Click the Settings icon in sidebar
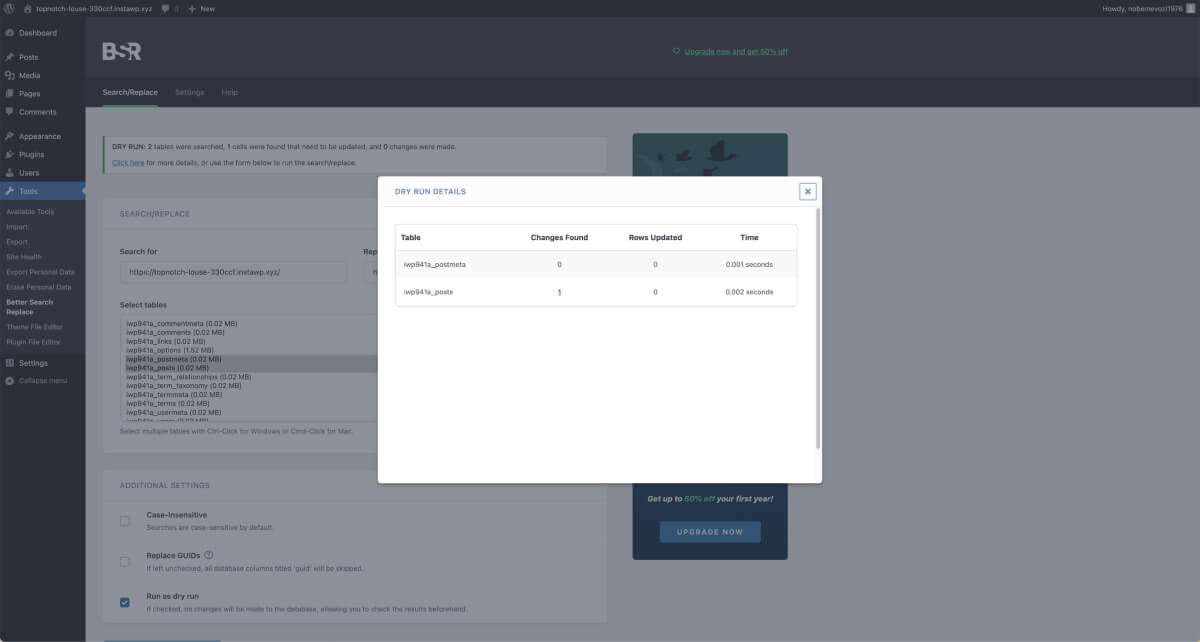This screenshot has height=642, width=1200. tap(9, 363)
